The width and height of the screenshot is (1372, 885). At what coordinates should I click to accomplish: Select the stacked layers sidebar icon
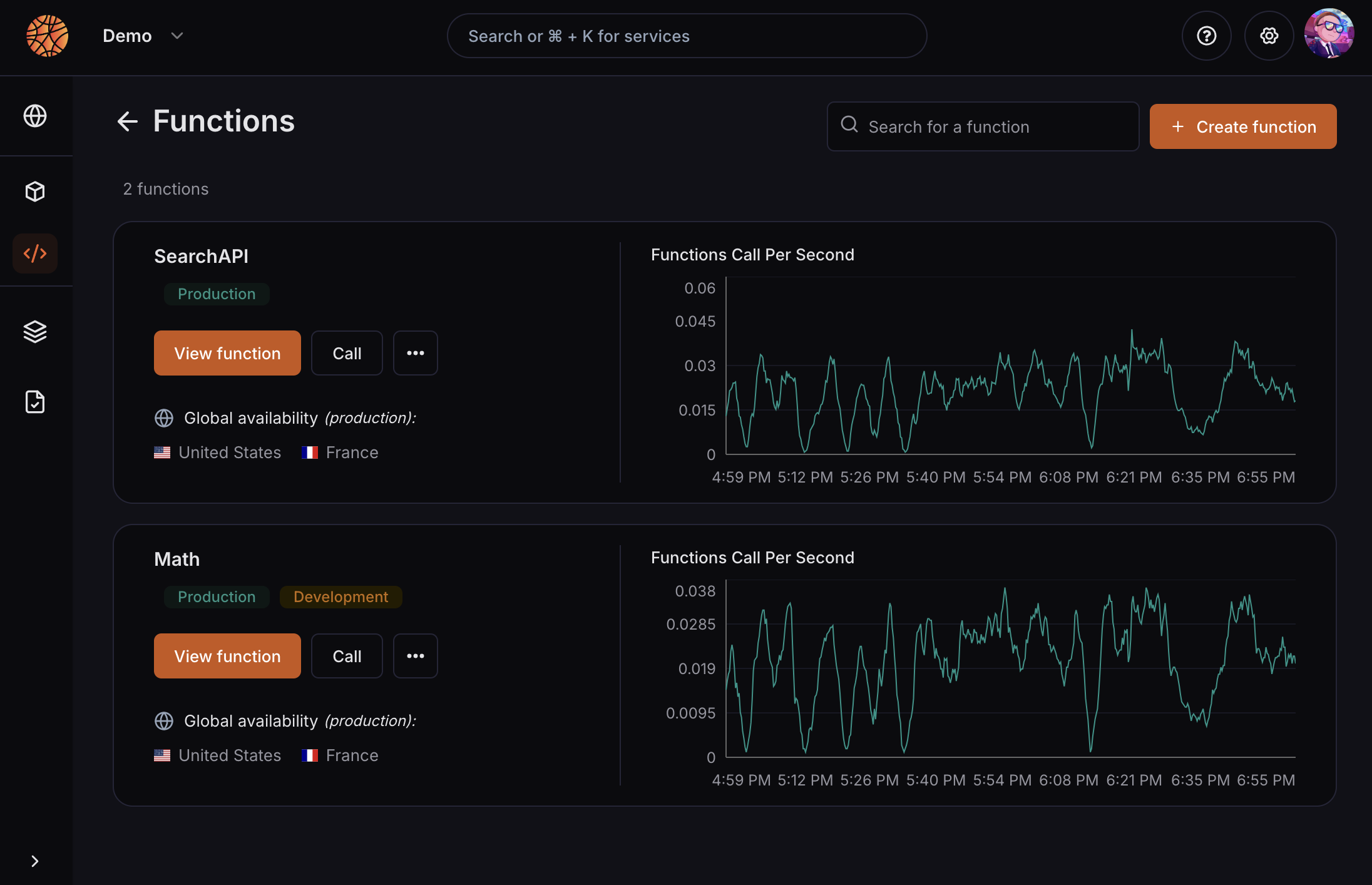35,332
